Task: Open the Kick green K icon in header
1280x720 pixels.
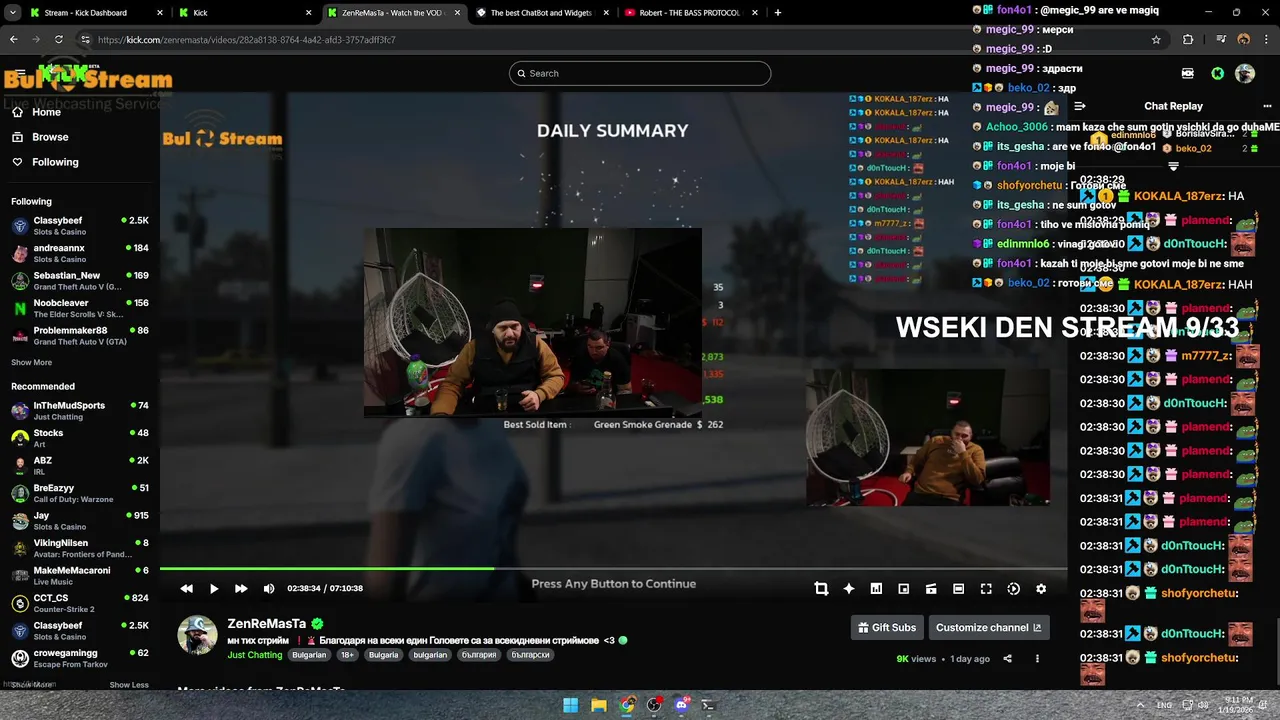Action: click(1217, 73)
